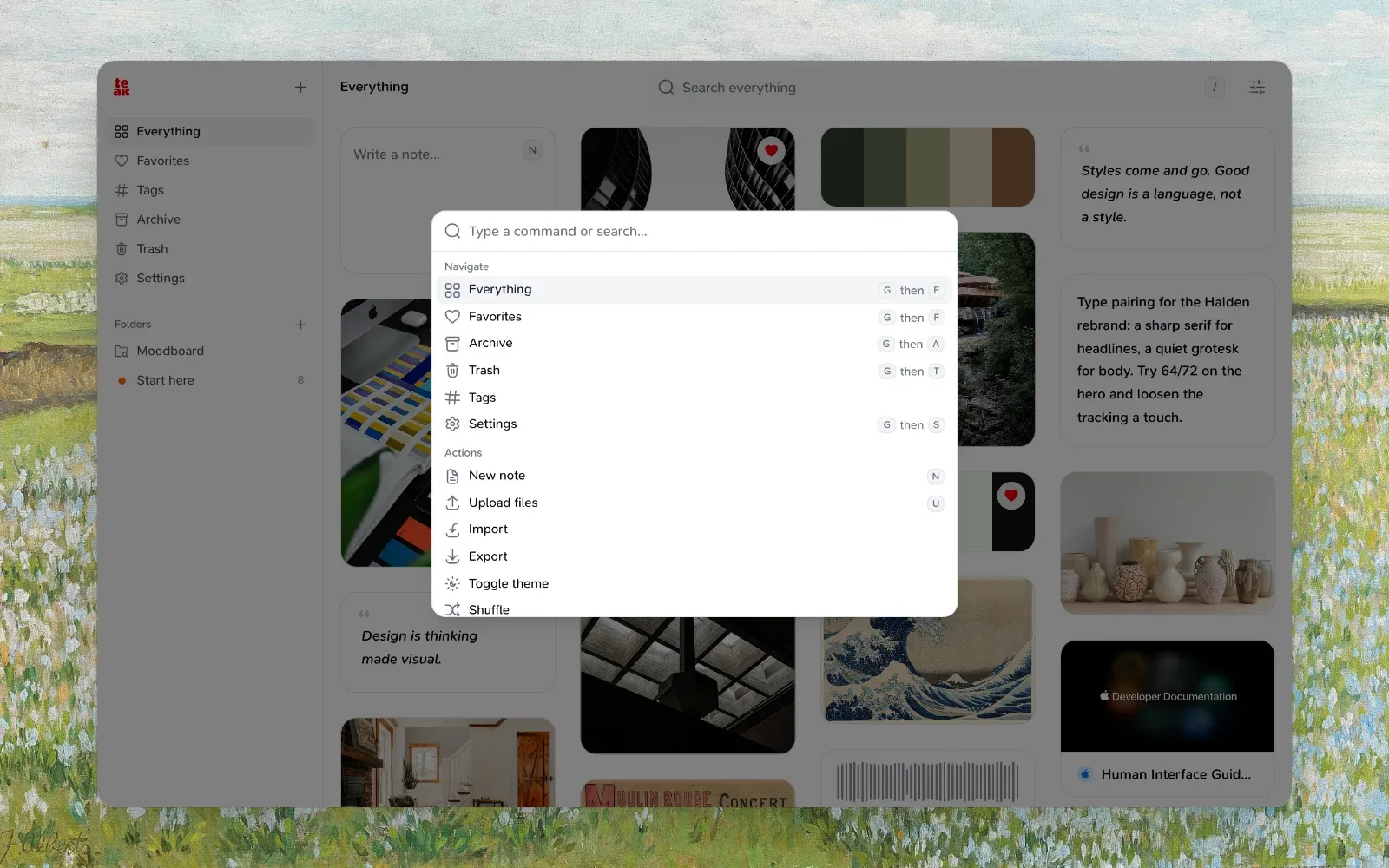Click the magnifier icon in command palette
This screenshot has width=1389, height=868.
(452, 231)
